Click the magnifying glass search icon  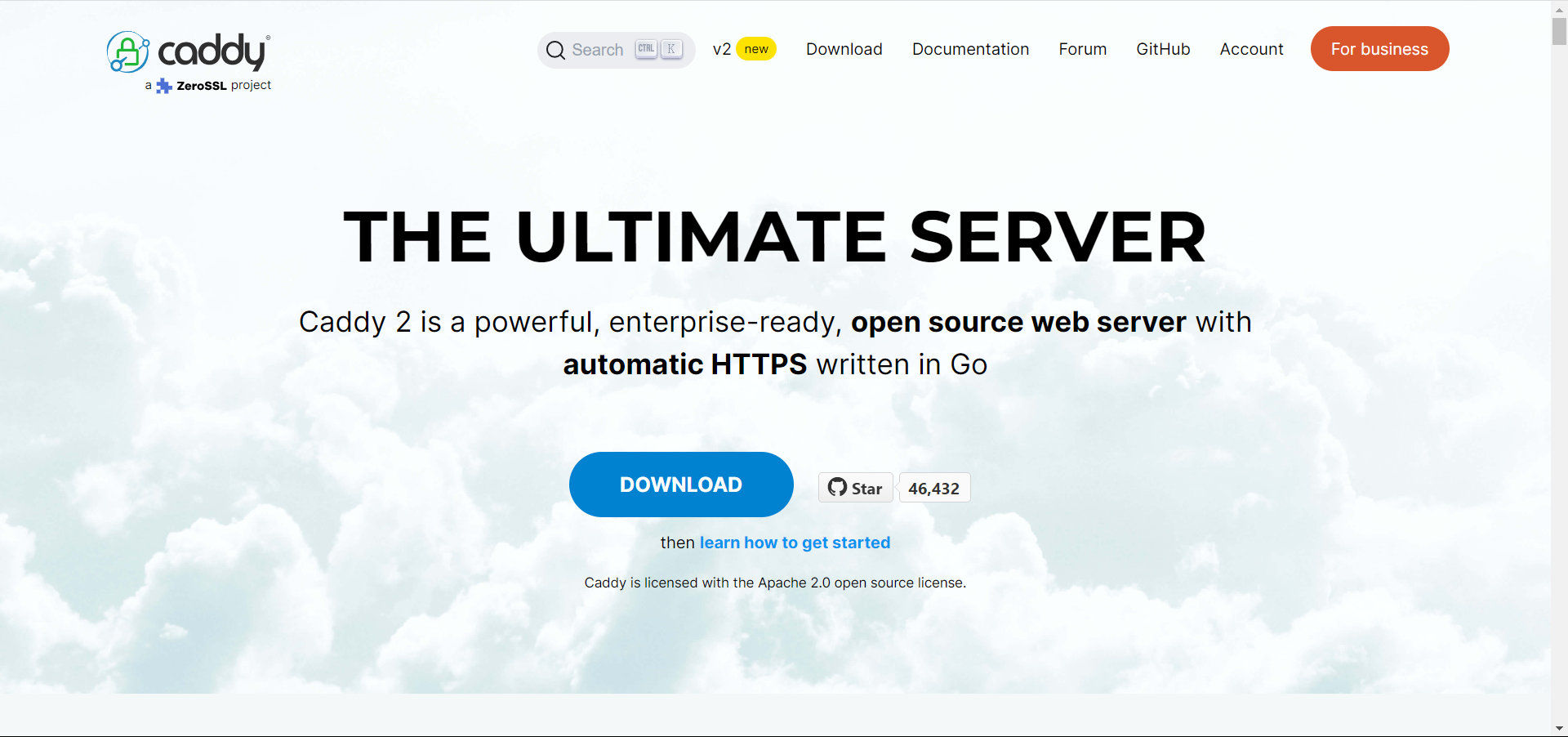[555, 50]
